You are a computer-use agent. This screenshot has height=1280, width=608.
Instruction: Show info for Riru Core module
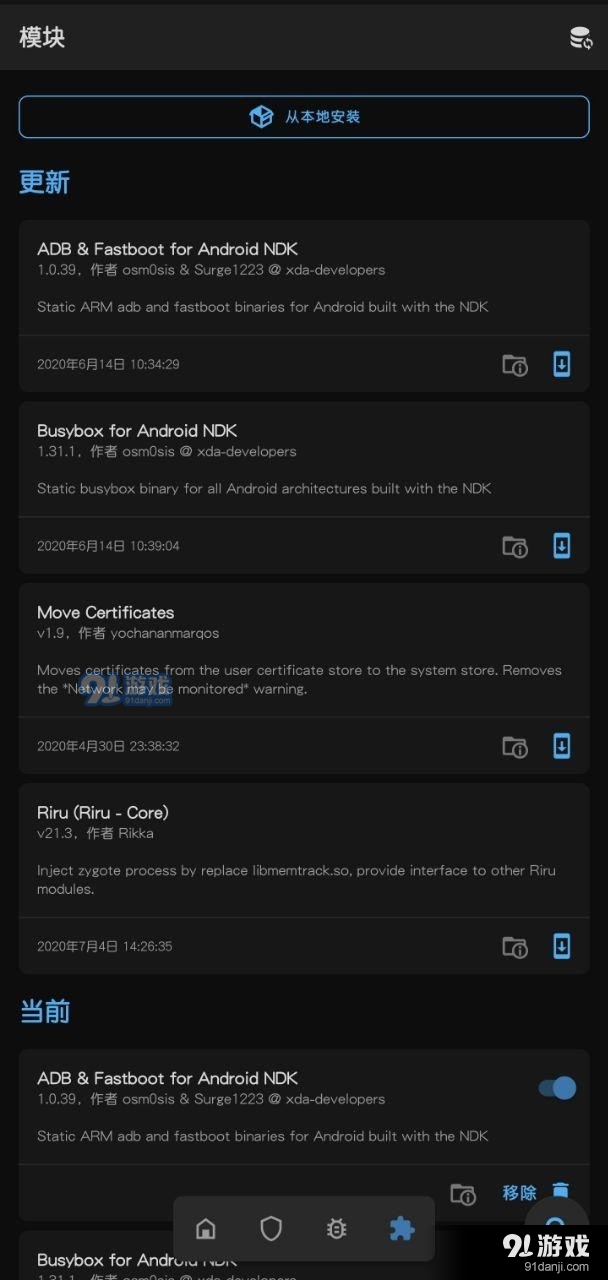(x=514, y=946)
